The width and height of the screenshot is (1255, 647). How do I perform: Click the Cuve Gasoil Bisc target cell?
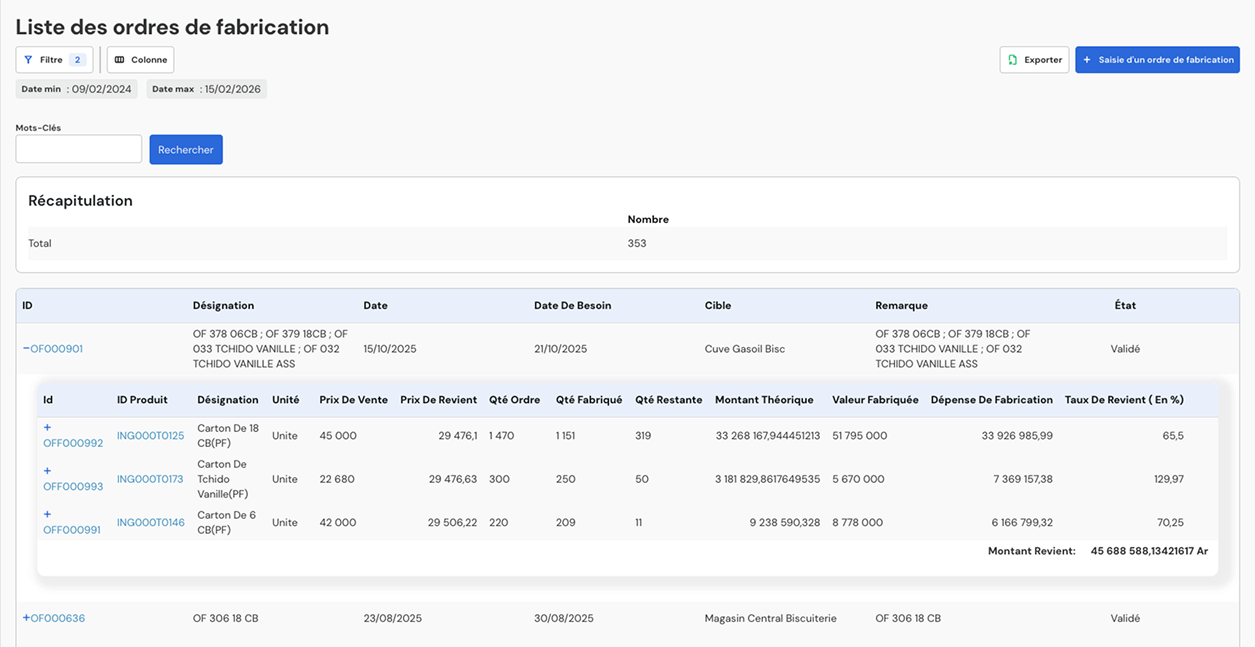(x=745, y=349)
